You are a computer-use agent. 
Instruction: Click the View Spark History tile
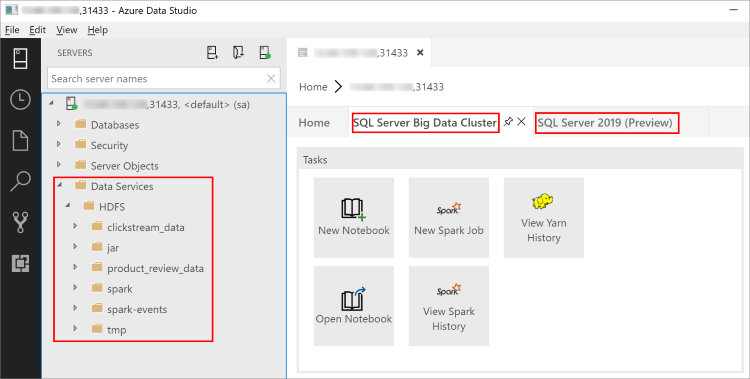click(449, 306)
